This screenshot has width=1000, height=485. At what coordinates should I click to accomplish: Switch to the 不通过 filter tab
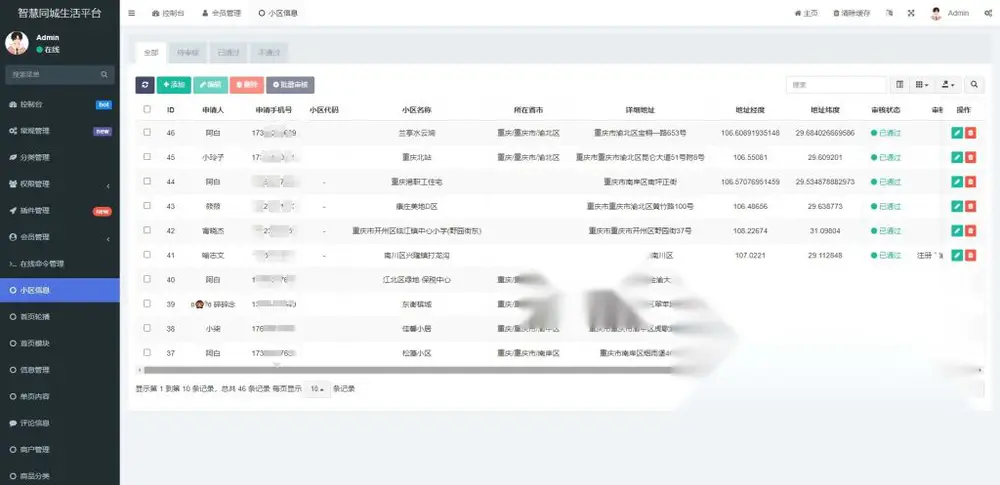coord(269,53)
